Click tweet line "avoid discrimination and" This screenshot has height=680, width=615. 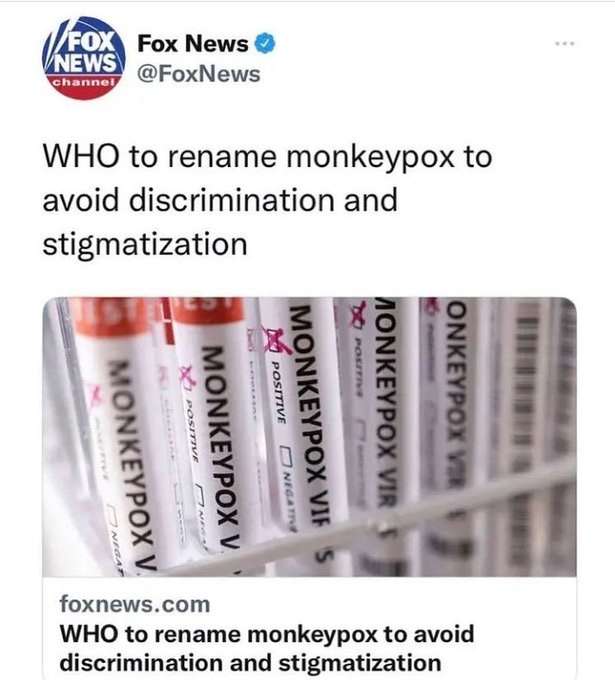[x=220, y=200]
